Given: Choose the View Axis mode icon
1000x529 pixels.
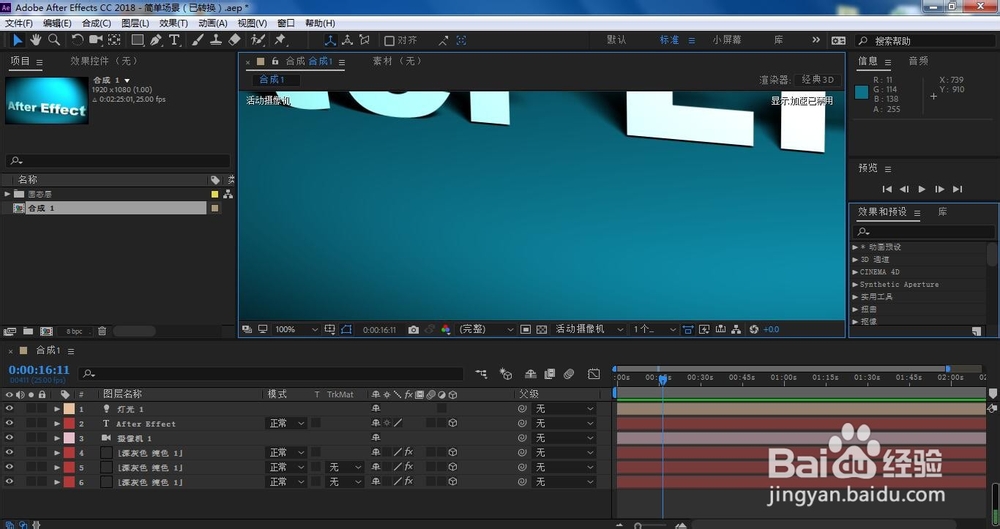Looking at the screenshot, I should click(364, 40).
